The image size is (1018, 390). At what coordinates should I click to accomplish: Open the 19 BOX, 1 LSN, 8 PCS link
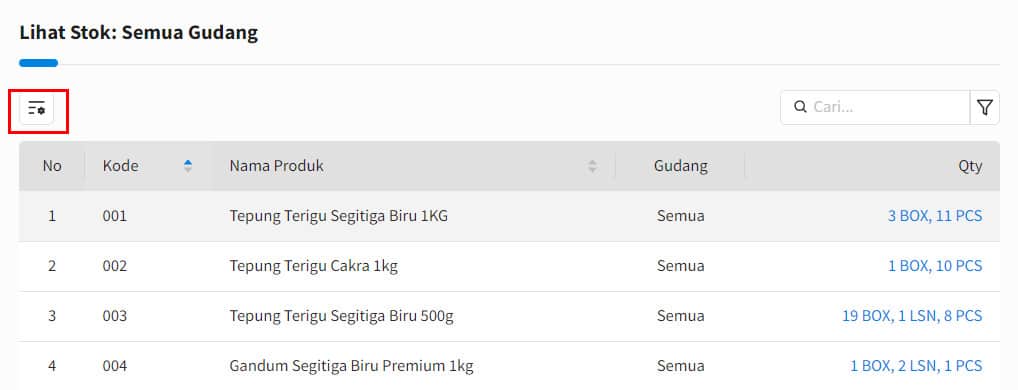pyautogui.click(x=912, y=316)
